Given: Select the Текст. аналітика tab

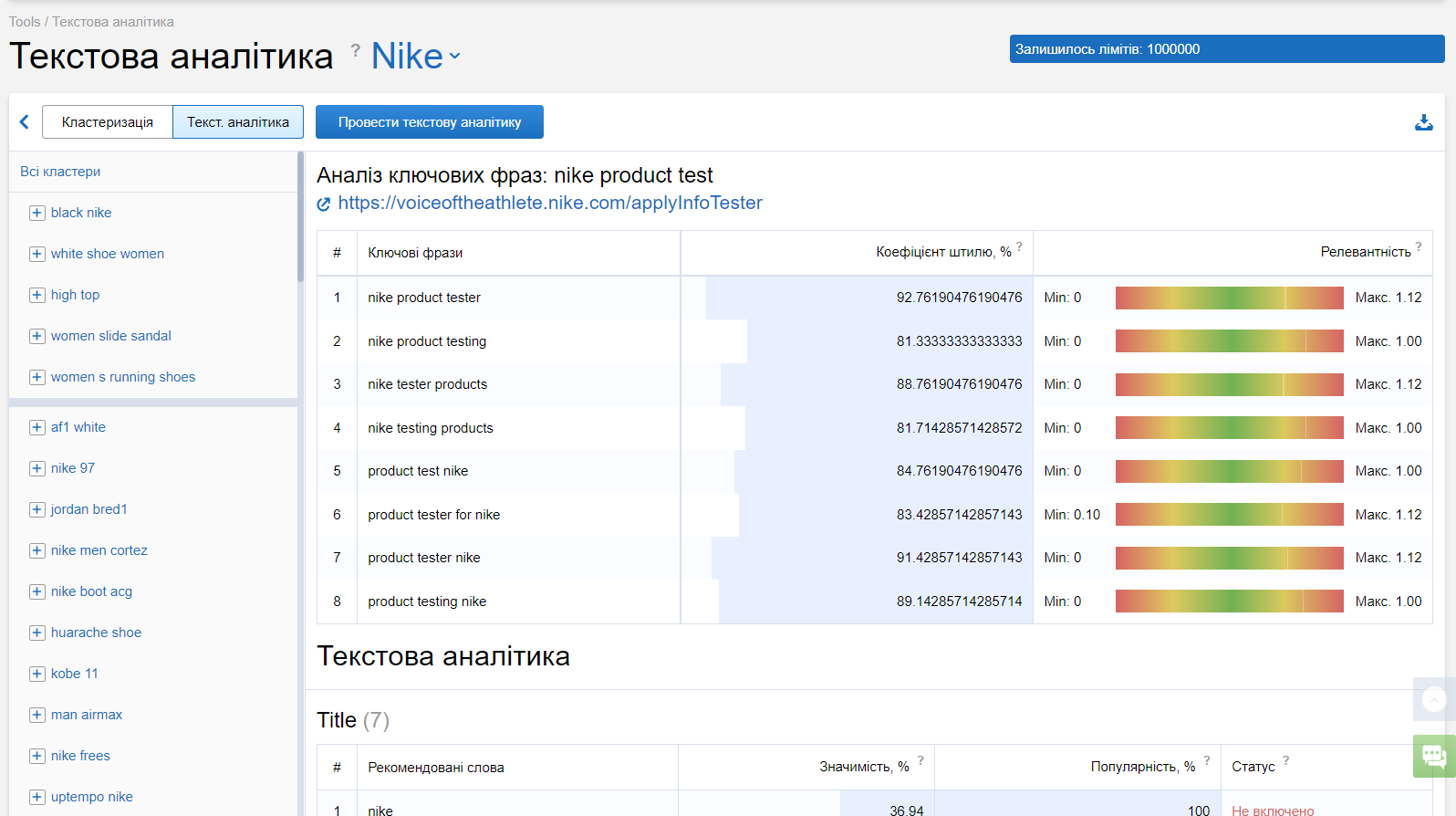Looking at the screenshot, I should [238, 122].
